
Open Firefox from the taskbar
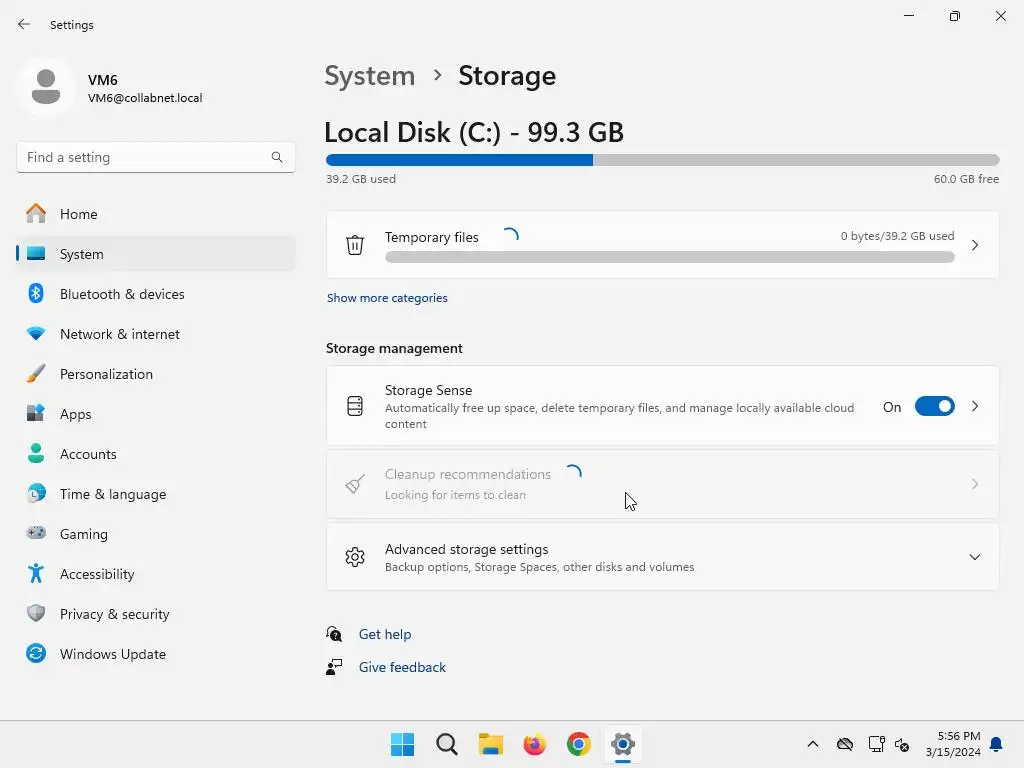(x=535, y=744)
